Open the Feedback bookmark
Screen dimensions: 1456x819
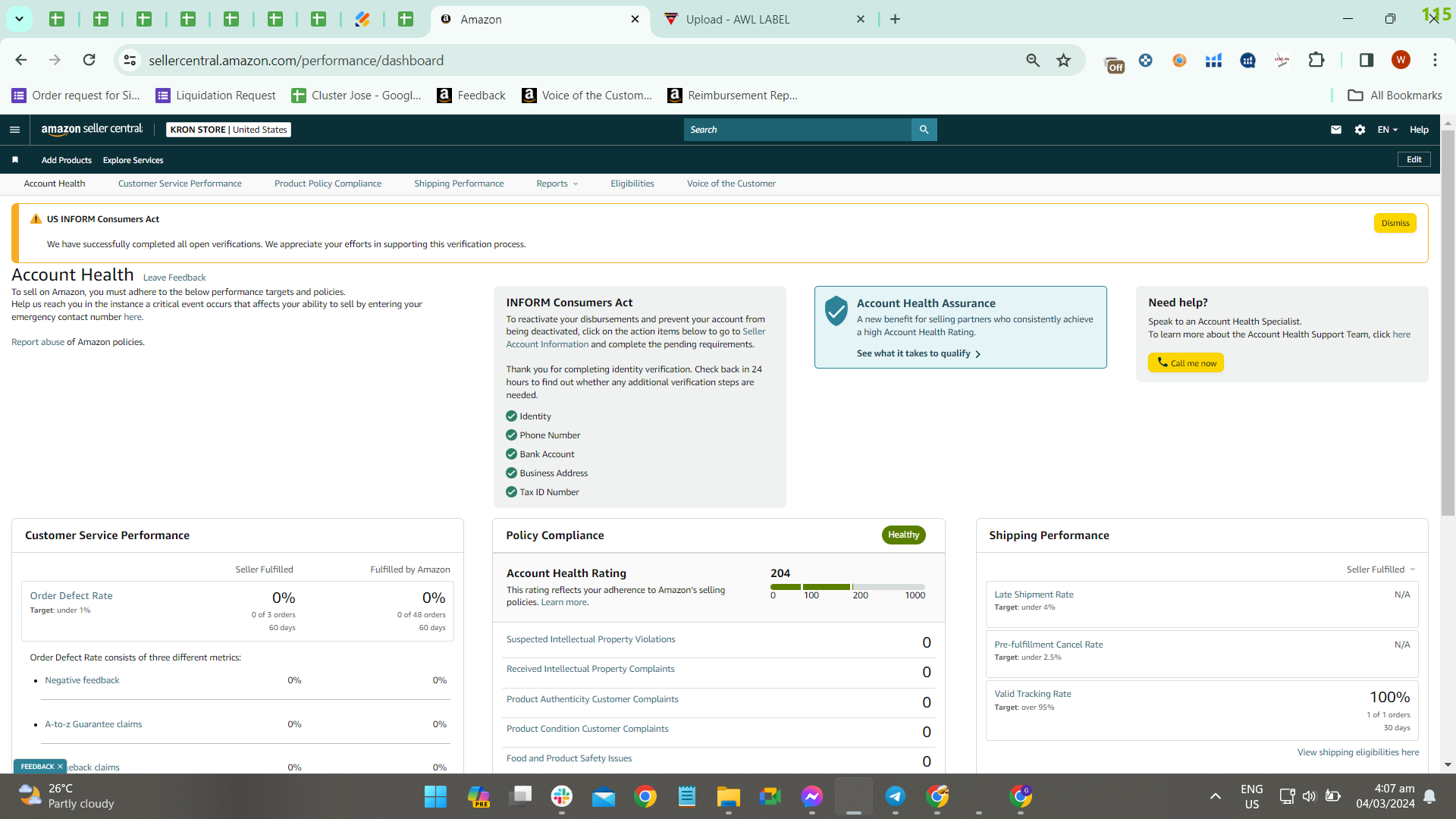pyautogui.click(x=471, y=96)
